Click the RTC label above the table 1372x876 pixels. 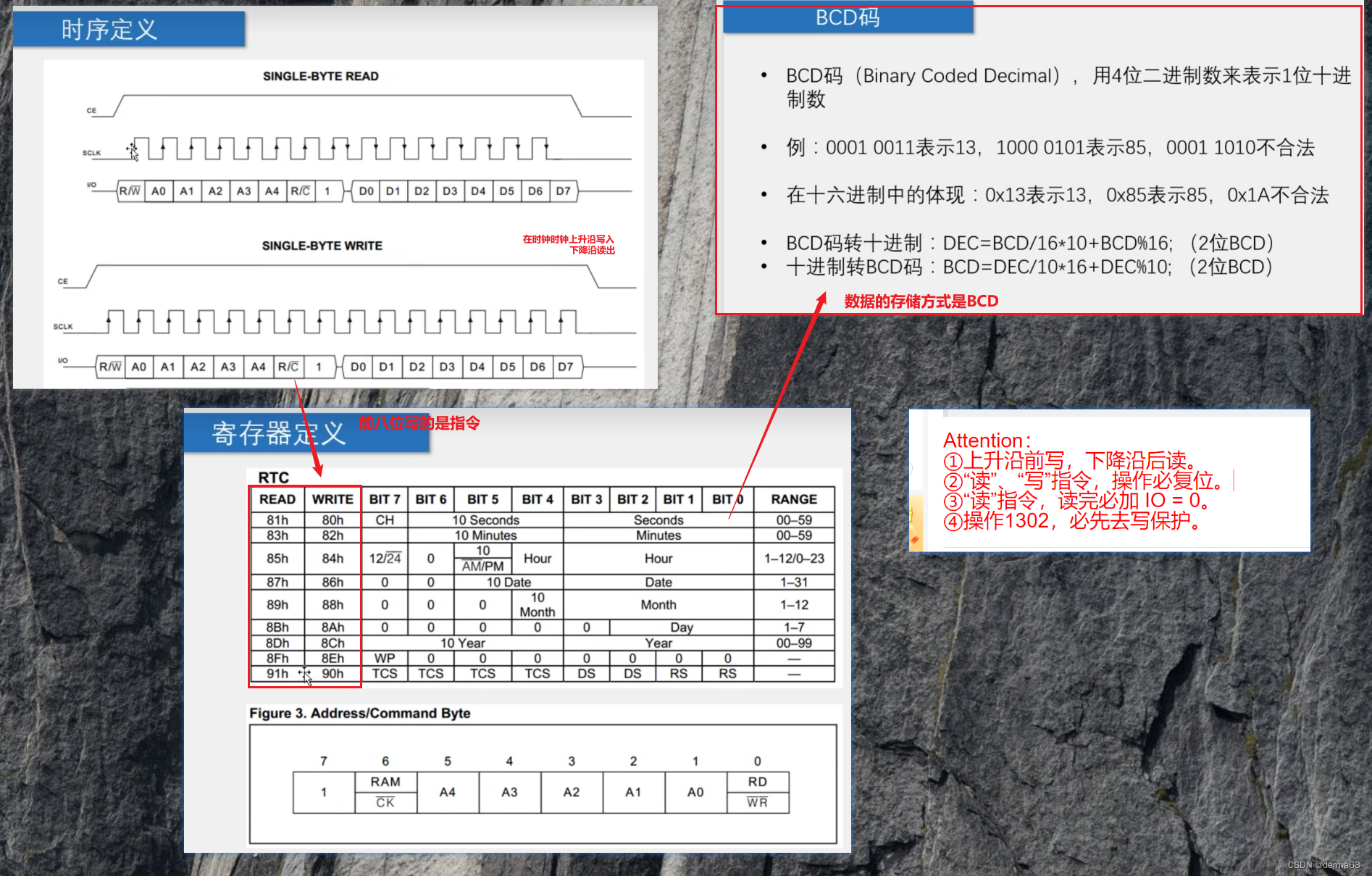click(x=273, y=477)
